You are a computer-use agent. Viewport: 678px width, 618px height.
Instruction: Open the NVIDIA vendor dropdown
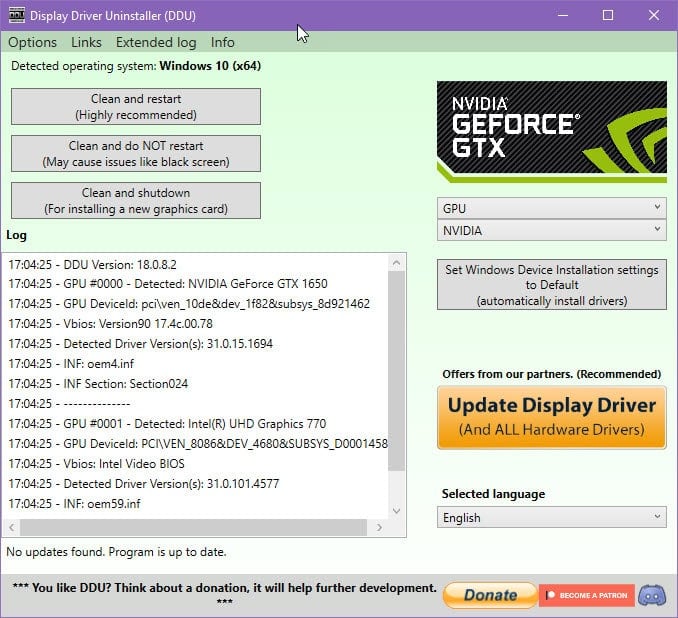coord(552,231)
